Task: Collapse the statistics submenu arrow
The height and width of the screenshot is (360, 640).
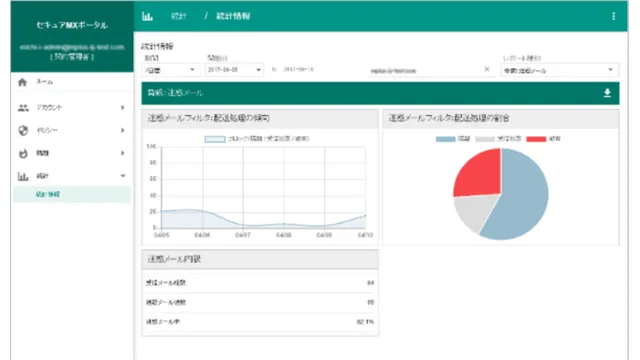Action: point(123,176)
